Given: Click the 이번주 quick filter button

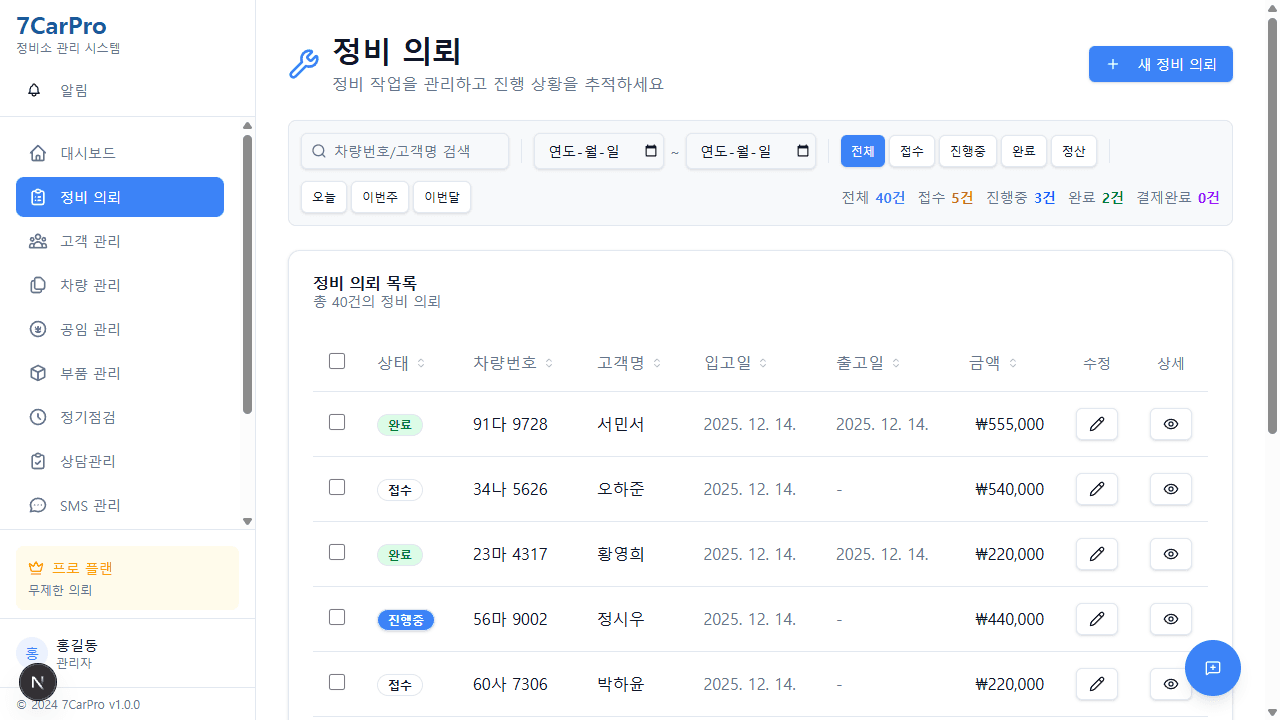Looking at the screenshot, I should [380, 197].
